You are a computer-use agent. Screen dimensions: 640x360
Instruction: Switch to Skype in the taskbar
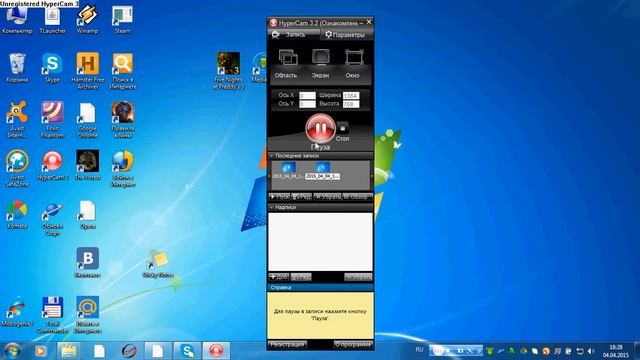[x=187, y=351]
